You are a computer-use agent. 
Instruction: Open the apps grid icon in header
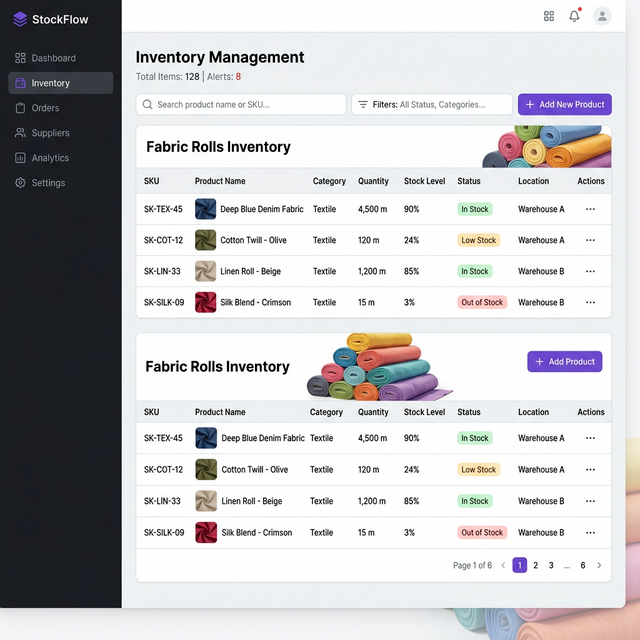pos(549,16)
